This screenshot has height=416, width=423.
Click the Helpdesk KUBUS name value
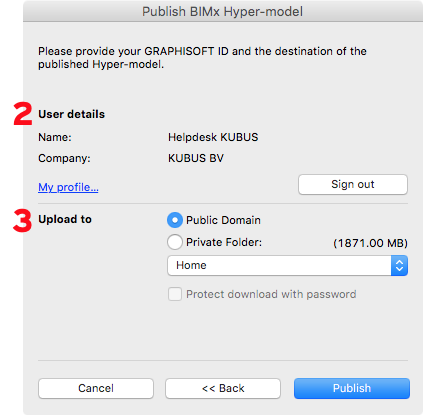click(x=213, y=137)
